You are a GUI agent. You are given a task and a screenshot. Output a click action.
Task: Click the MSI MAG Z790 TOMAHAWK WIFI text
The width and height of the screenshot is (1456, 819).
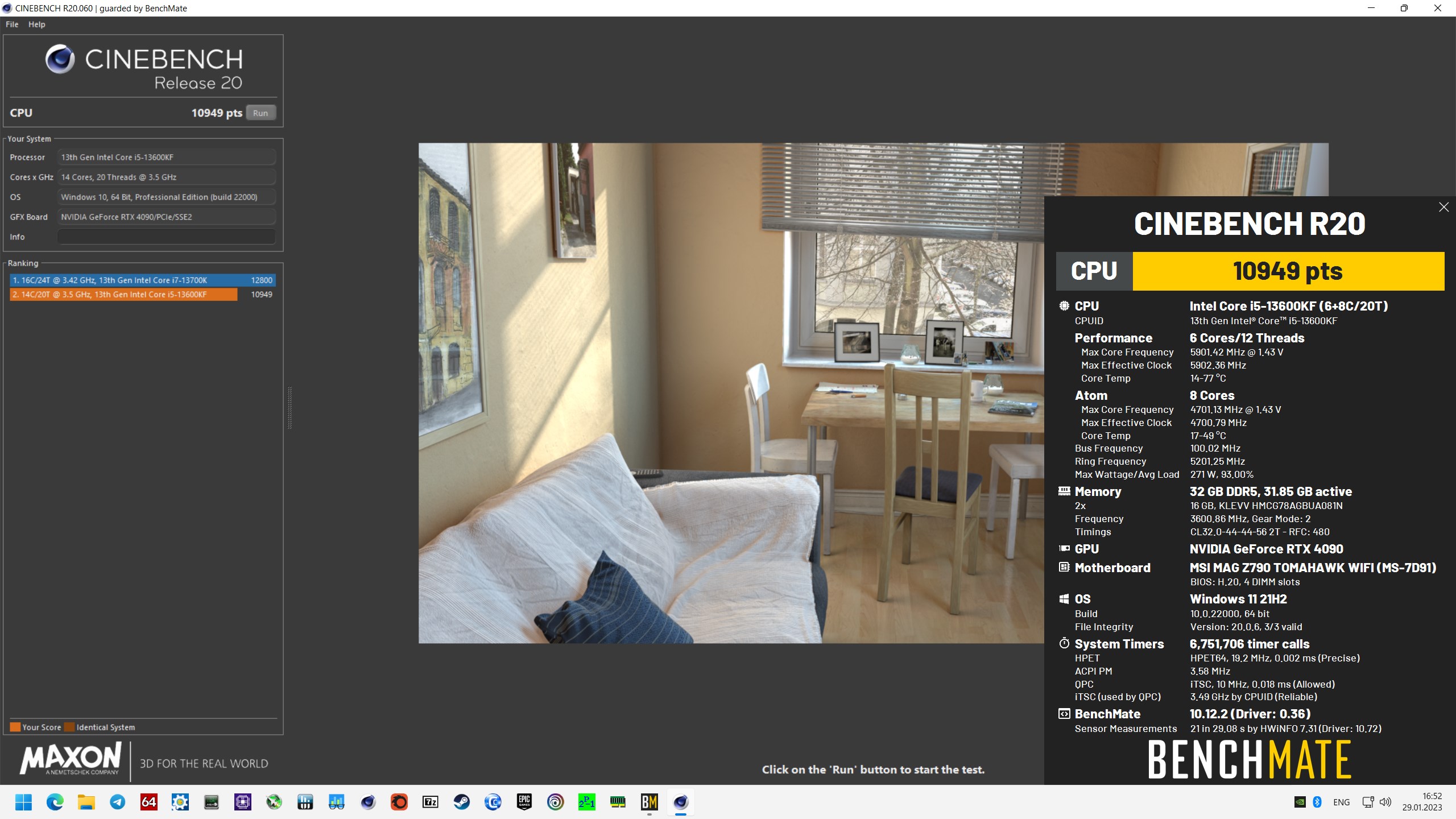coord(1313,568)
